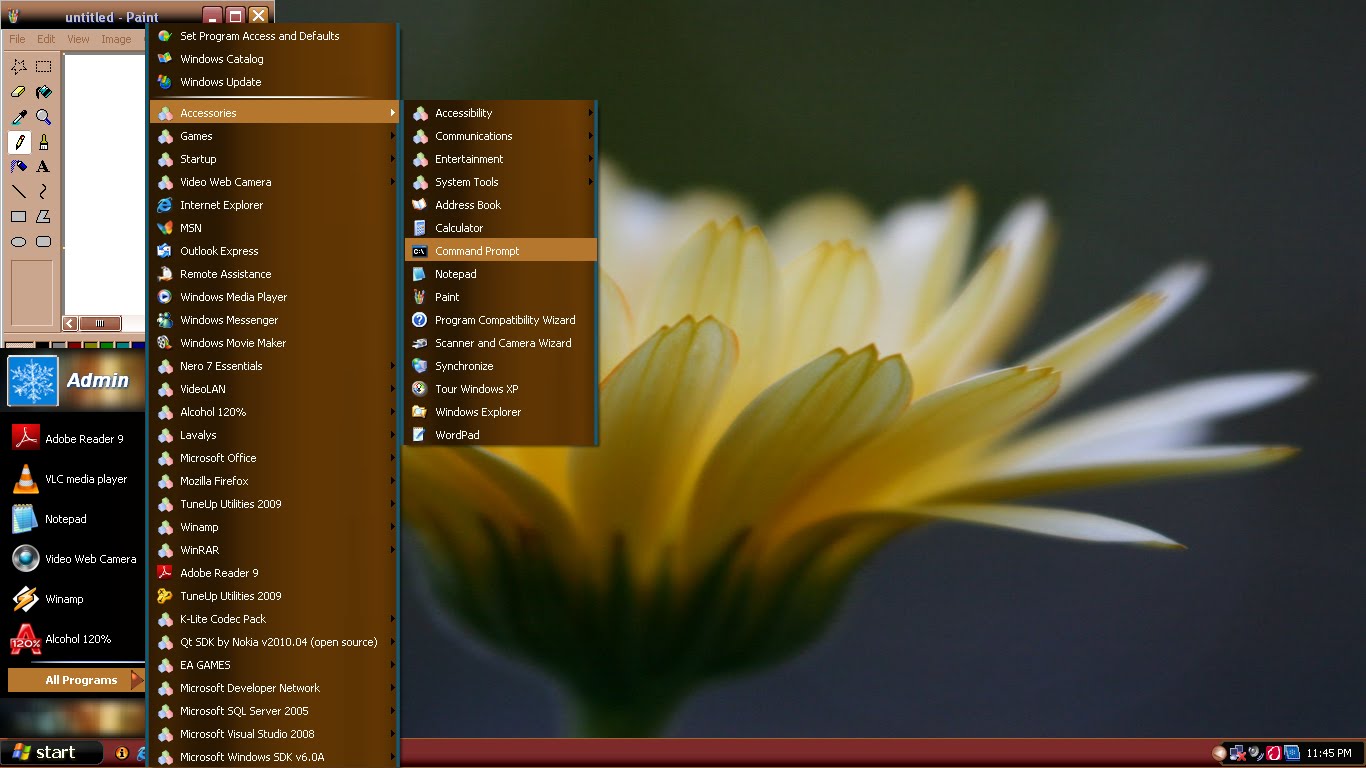Open the File menu in Paint
Image resolution: width=1366 pixels, height=768 pixels.
[17, 39]
